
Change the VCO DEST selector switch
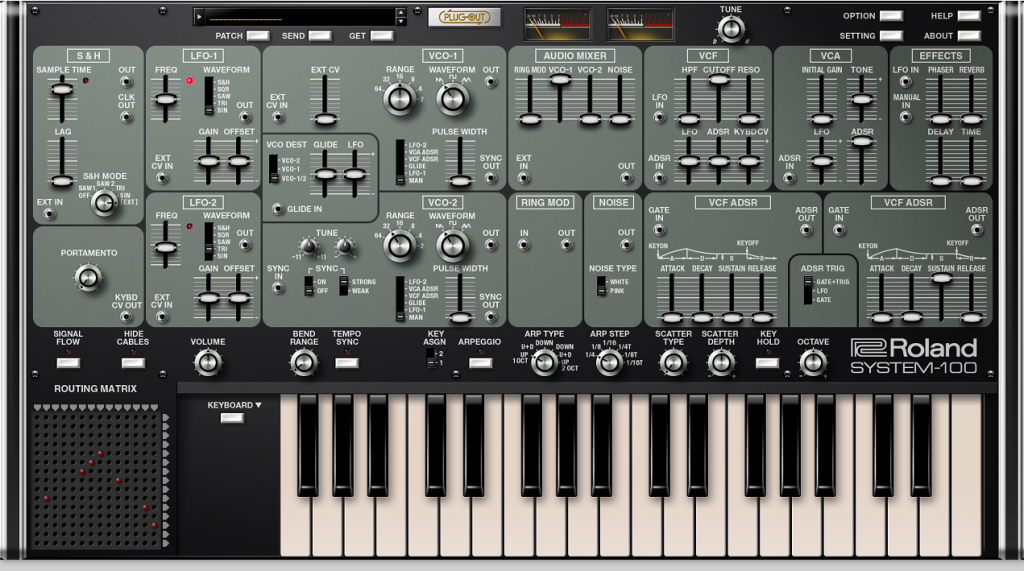273,169
